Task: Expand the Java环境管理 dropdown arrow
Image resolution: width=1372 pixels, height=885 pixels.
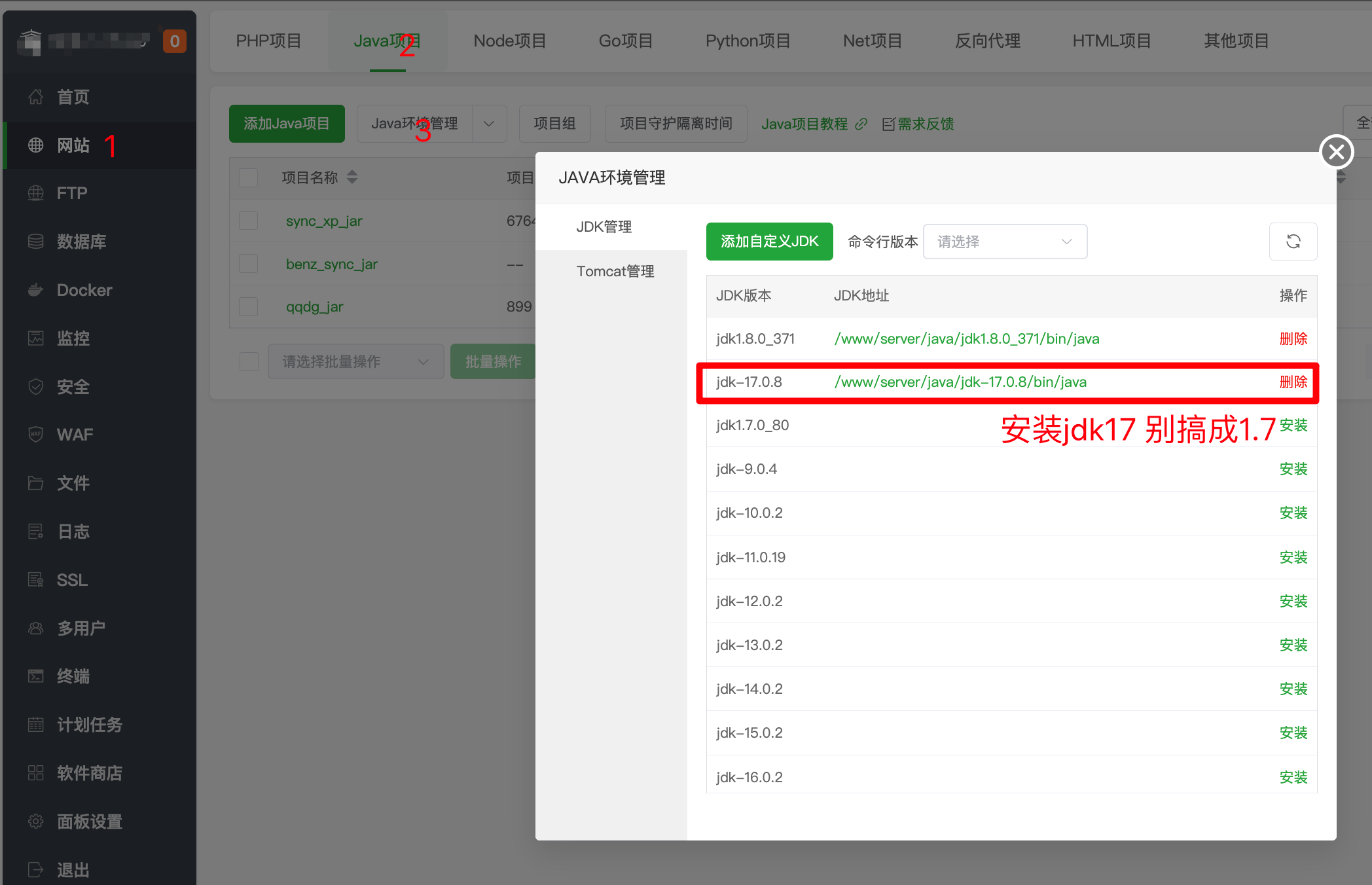Action: coord(489,124)
